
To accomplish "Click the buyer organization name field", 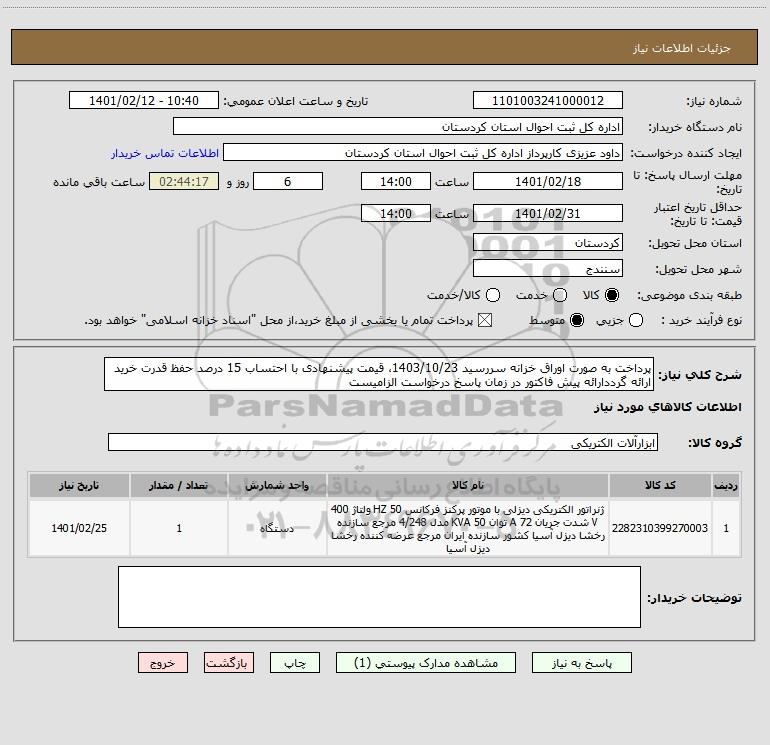I will 398,127.
